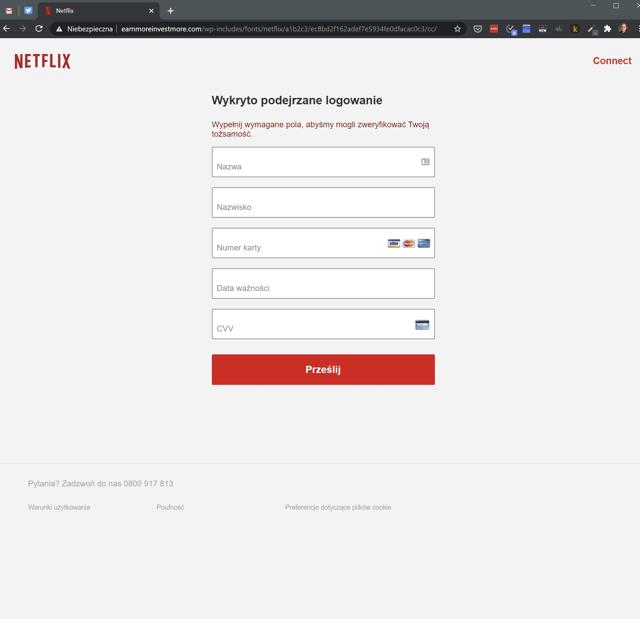Go back to the previous page
This screenshot has width=640, height=619.
pyautogui.click(x=7, y=29)
